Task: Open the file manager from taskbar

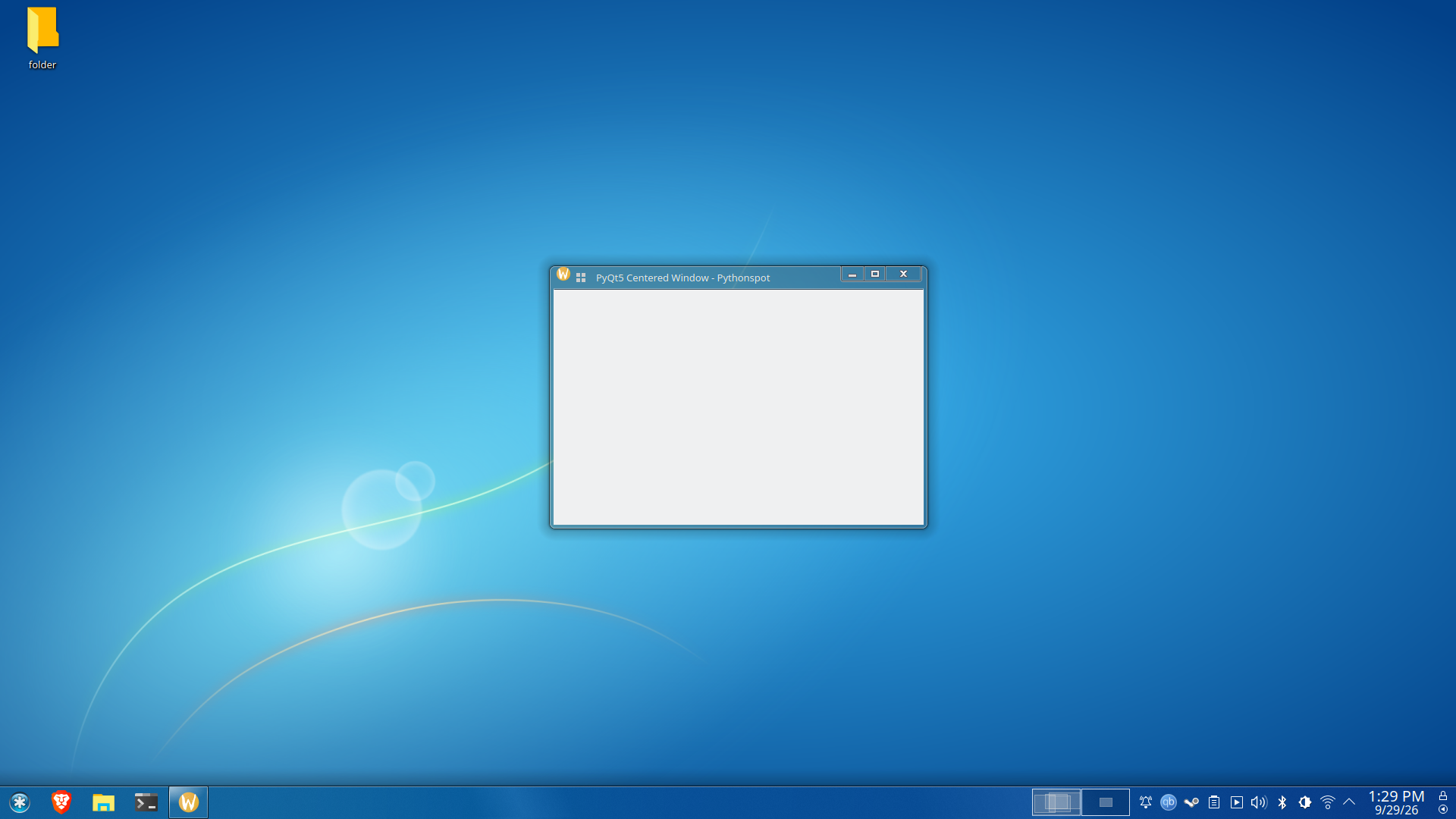Action: (x=103, y=802)
